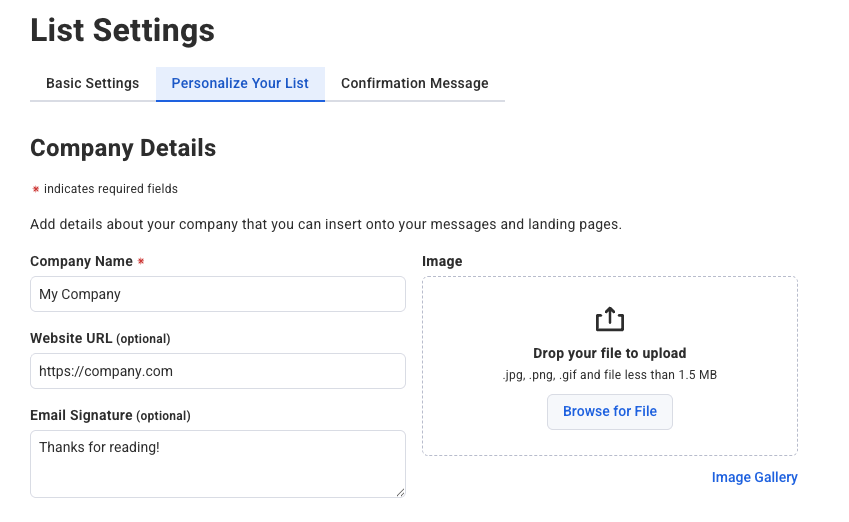Click the textarea resize handle in Email Signature
The image size is (849, 522).
[399, 491]
